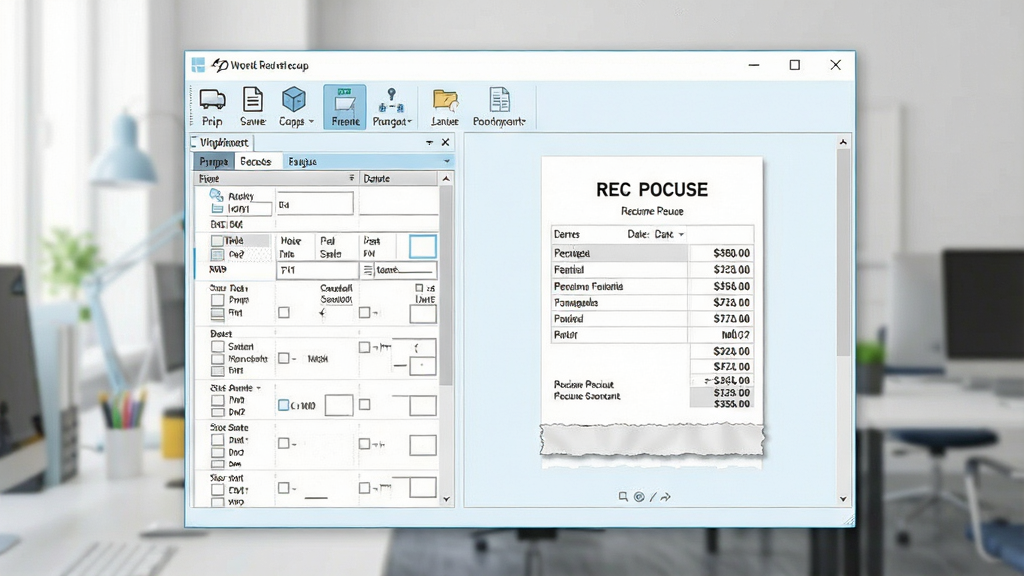
Task: Click the property list scroll-up arrow
Action: click(x=446, y=178)
